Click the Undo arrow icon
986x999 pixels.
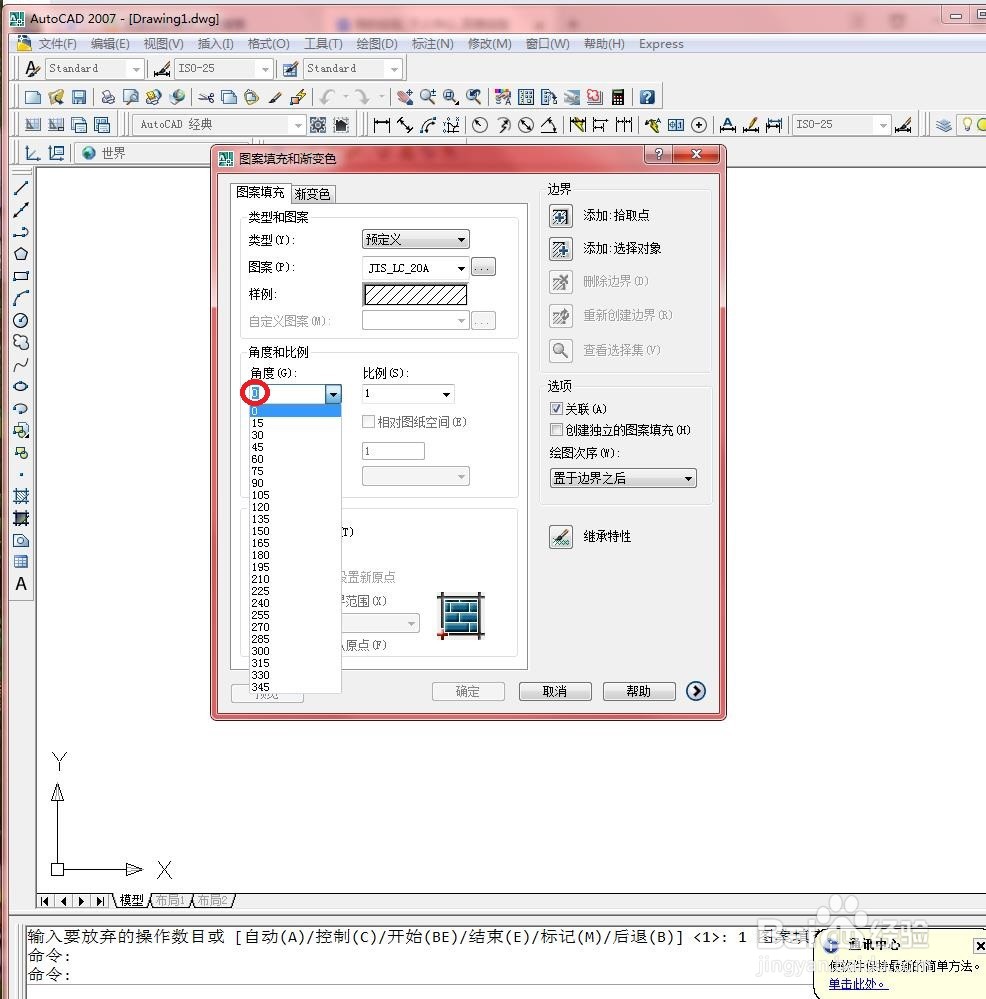327,97
